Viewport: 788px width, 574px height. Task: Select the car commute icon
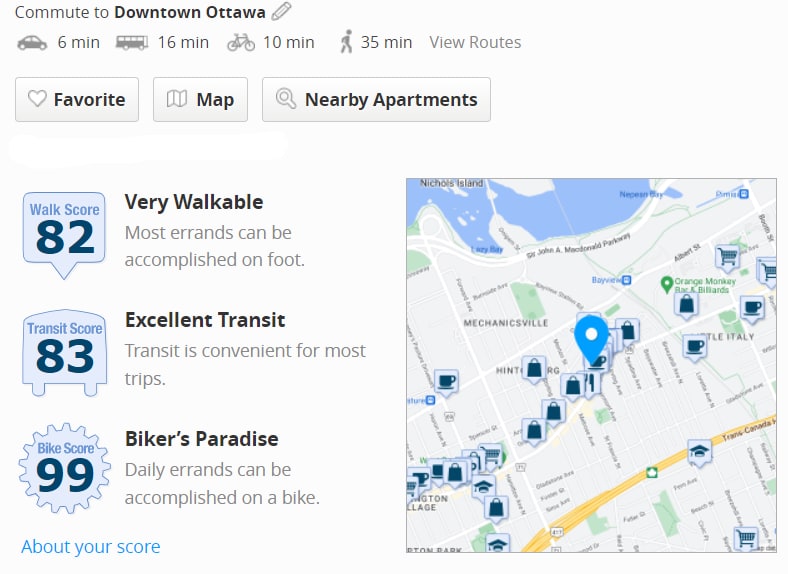pyautogui.click(x=32, y=43)
